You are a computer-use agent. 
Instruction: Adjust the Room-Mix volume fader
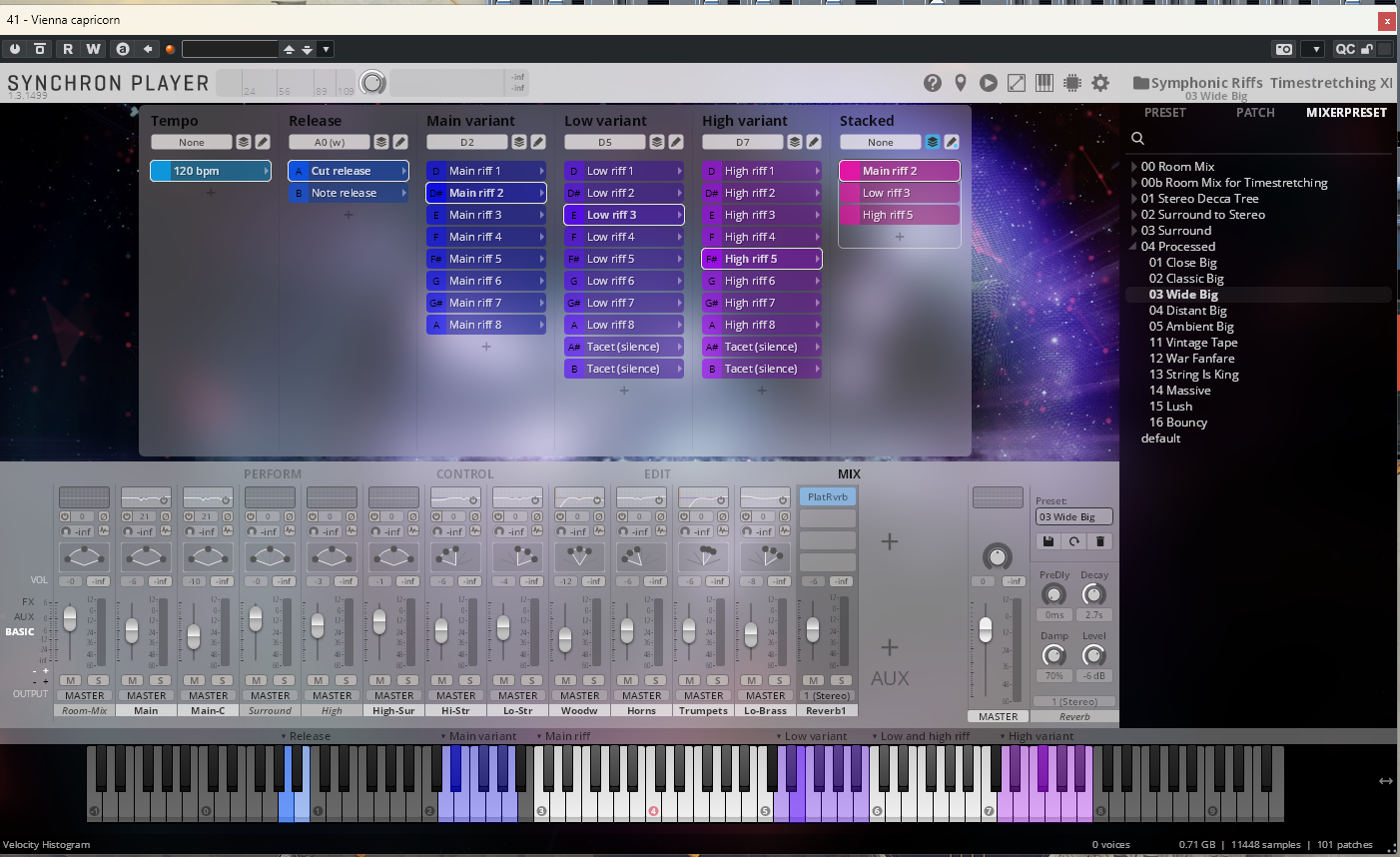coord(70,619)
